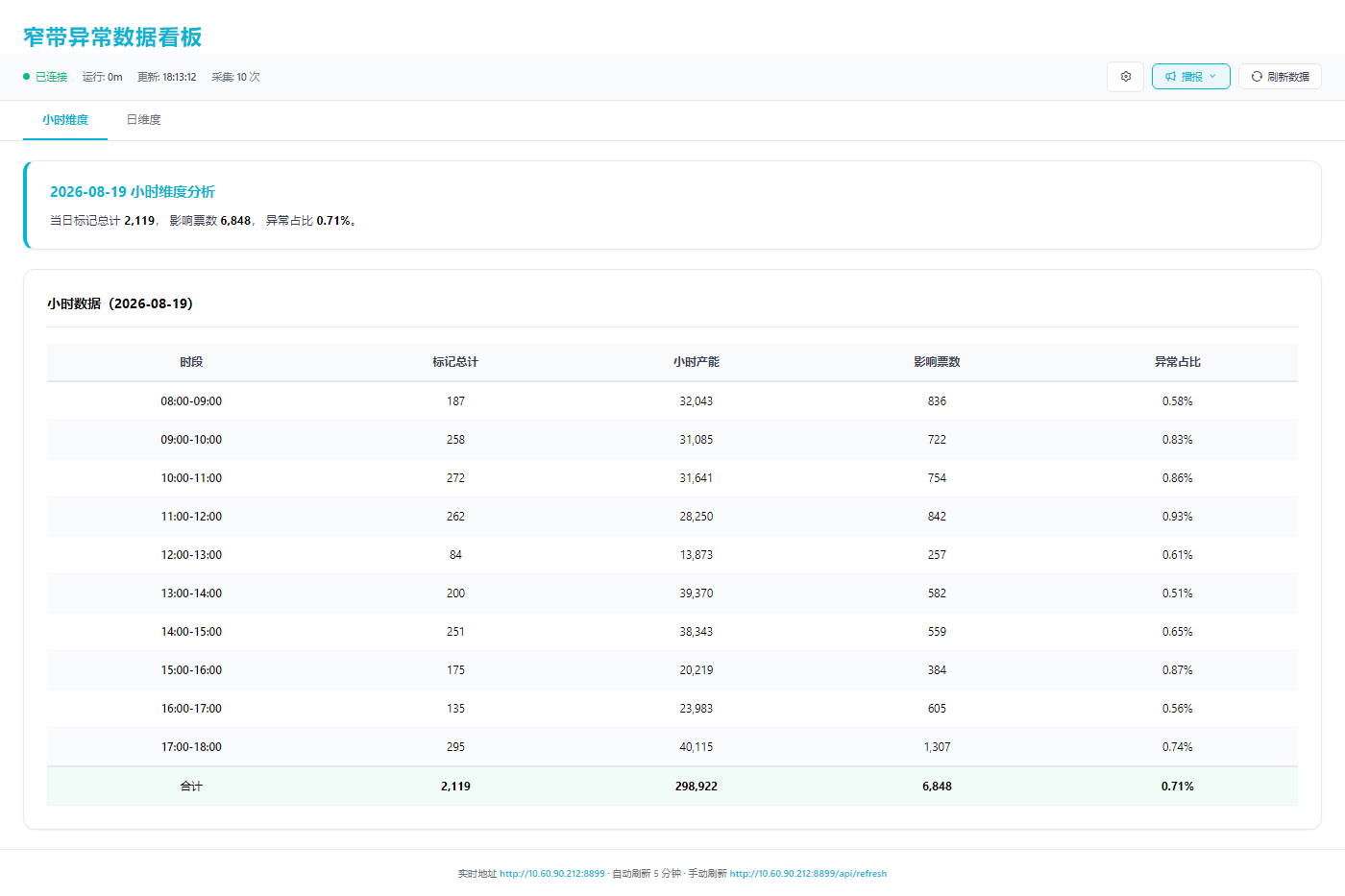Select the 11:00-12:00 time slot cell
The image size is (1345, 896).
click(x=191, y=517)
